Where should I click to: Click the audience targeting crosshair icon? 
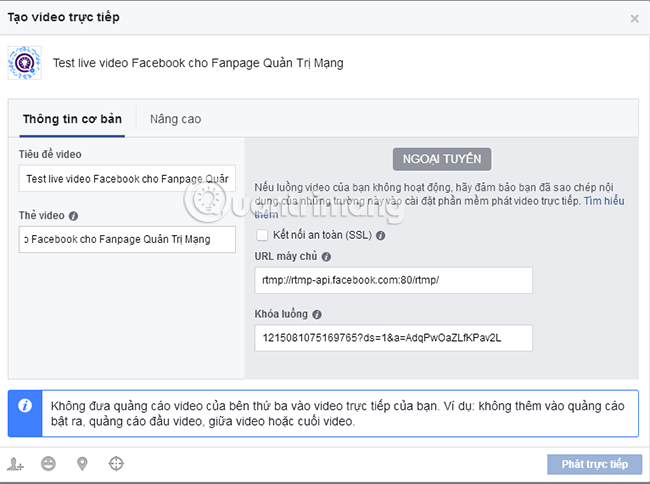pos(116,463)
